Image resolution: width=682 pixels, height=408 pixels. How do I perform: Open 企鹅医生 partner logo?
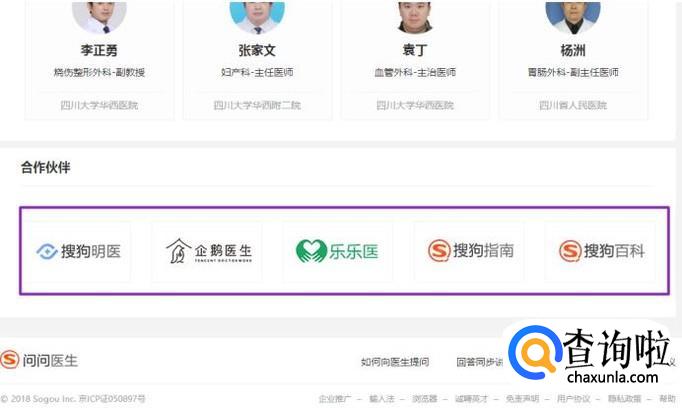pos(207,251)
